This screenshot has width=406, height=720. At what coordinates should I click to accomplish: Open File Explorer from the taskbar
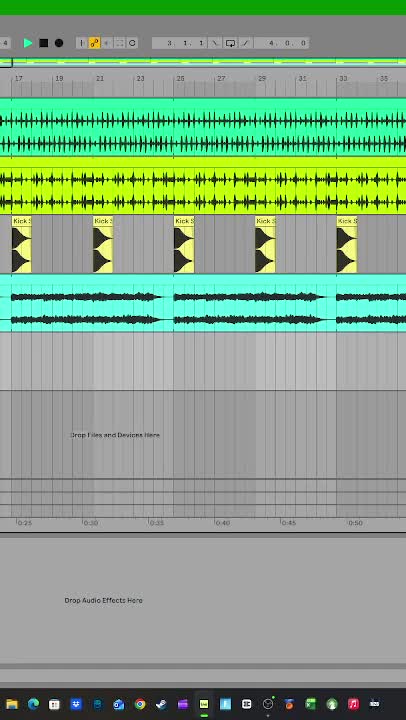[x=11, y=704]
